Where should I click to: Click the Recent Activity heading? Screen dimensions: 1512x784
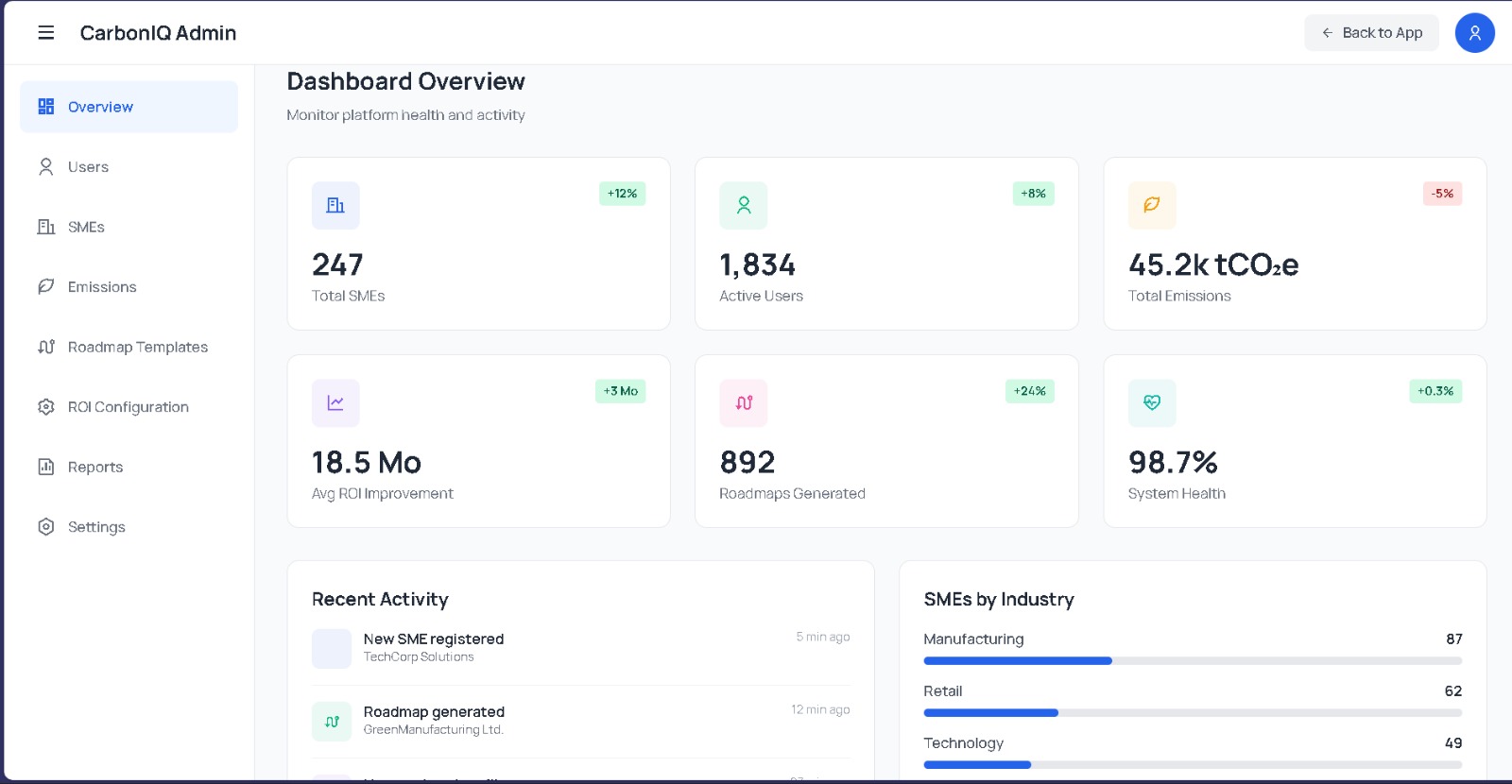(x=380, y=600)
